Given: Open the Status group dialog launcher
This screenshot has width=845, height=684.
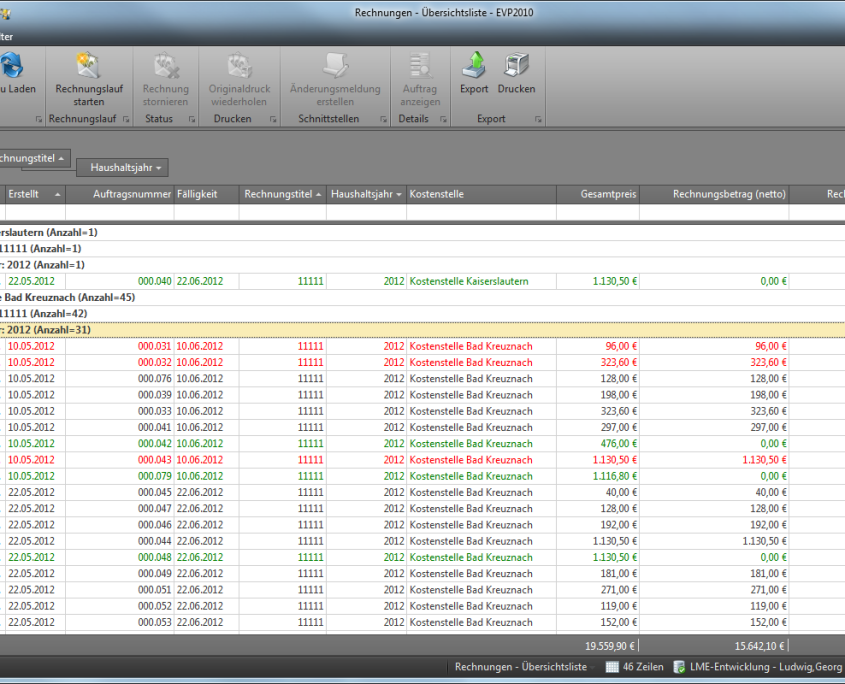Looking at the screenshot, I should point(192,120).
